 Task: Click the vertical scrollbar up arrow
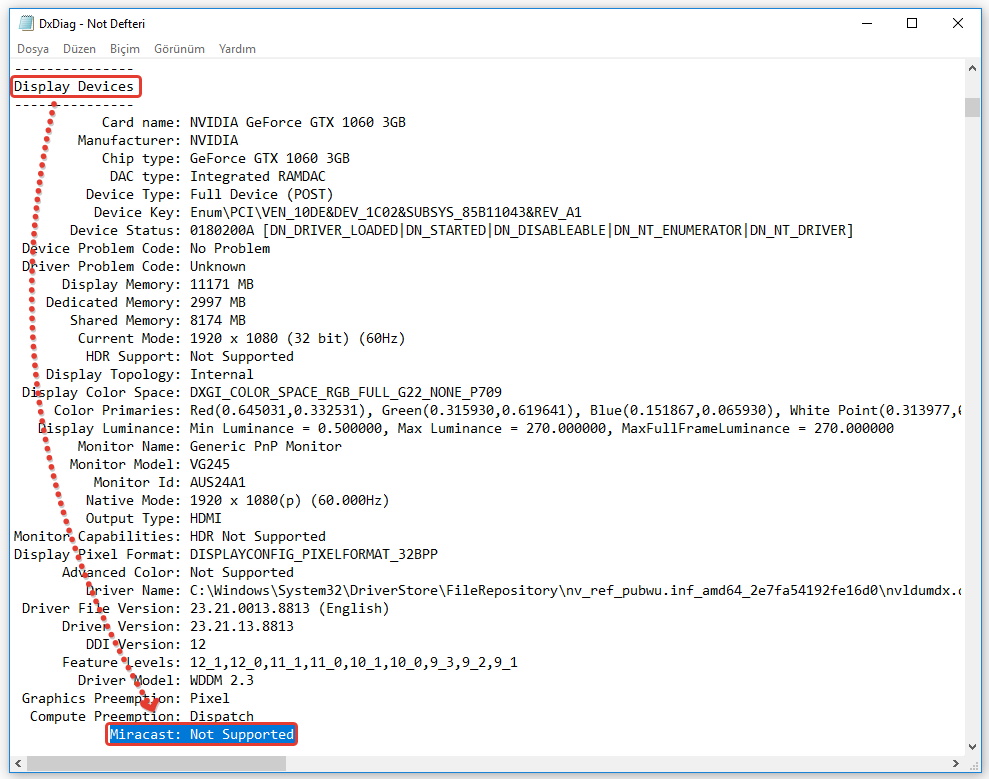(x=972, y=68)
